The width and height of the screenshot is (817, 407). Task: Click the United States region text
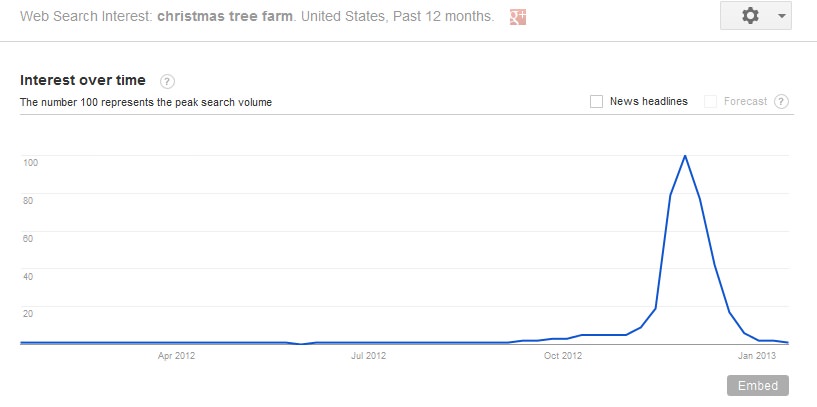pos(343,17)
